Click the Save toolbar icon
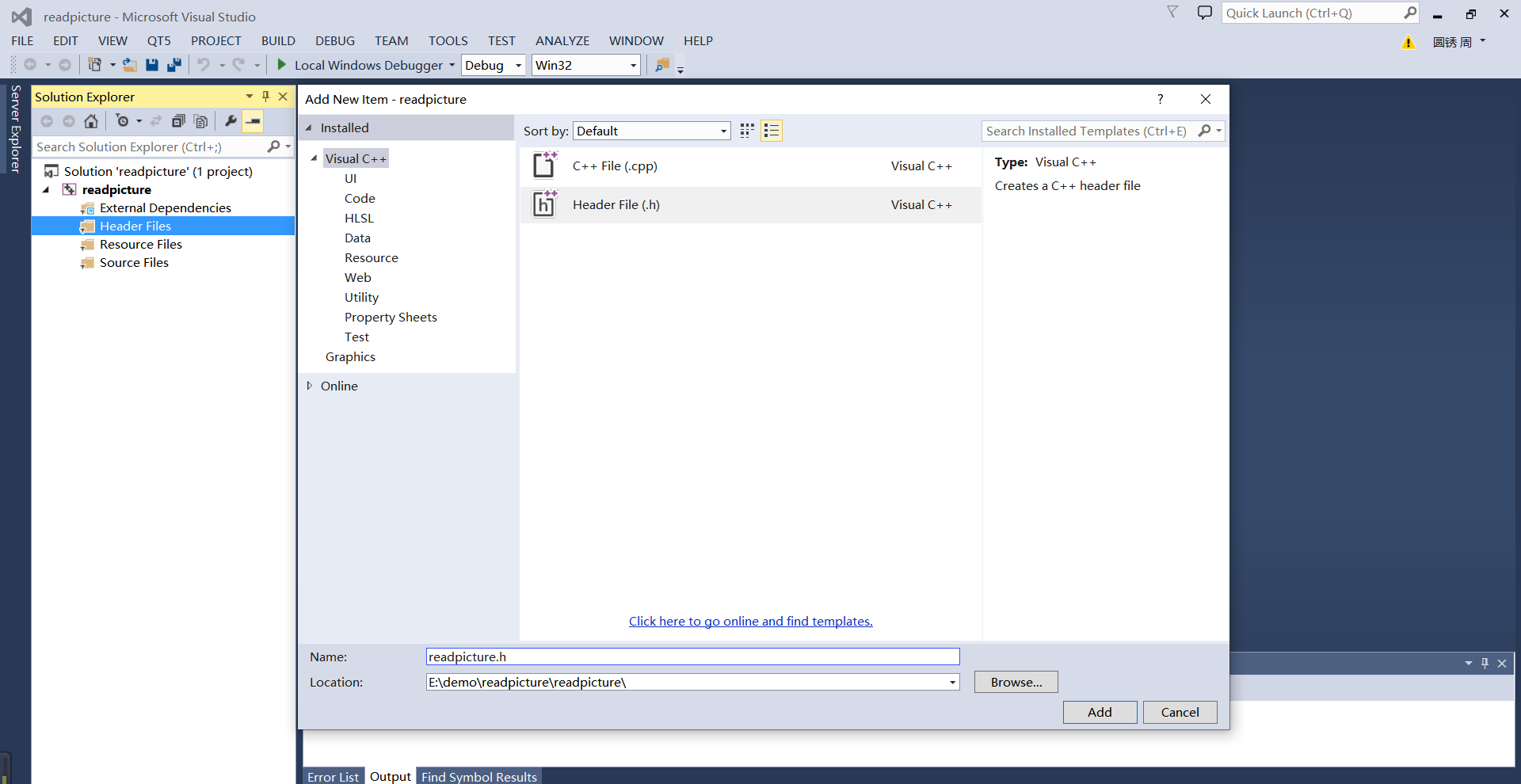Viewport: 1521px width, 784px height. (x=152, y=65)
